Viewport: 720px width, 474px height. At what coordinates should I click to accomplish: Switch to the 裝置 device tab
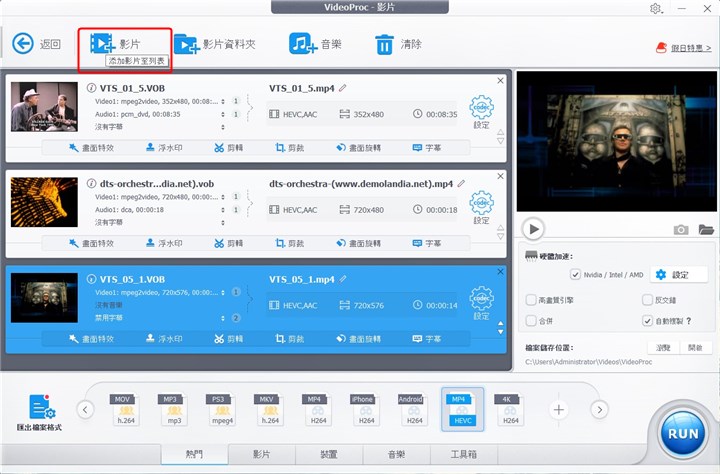[x=329, y=454]
